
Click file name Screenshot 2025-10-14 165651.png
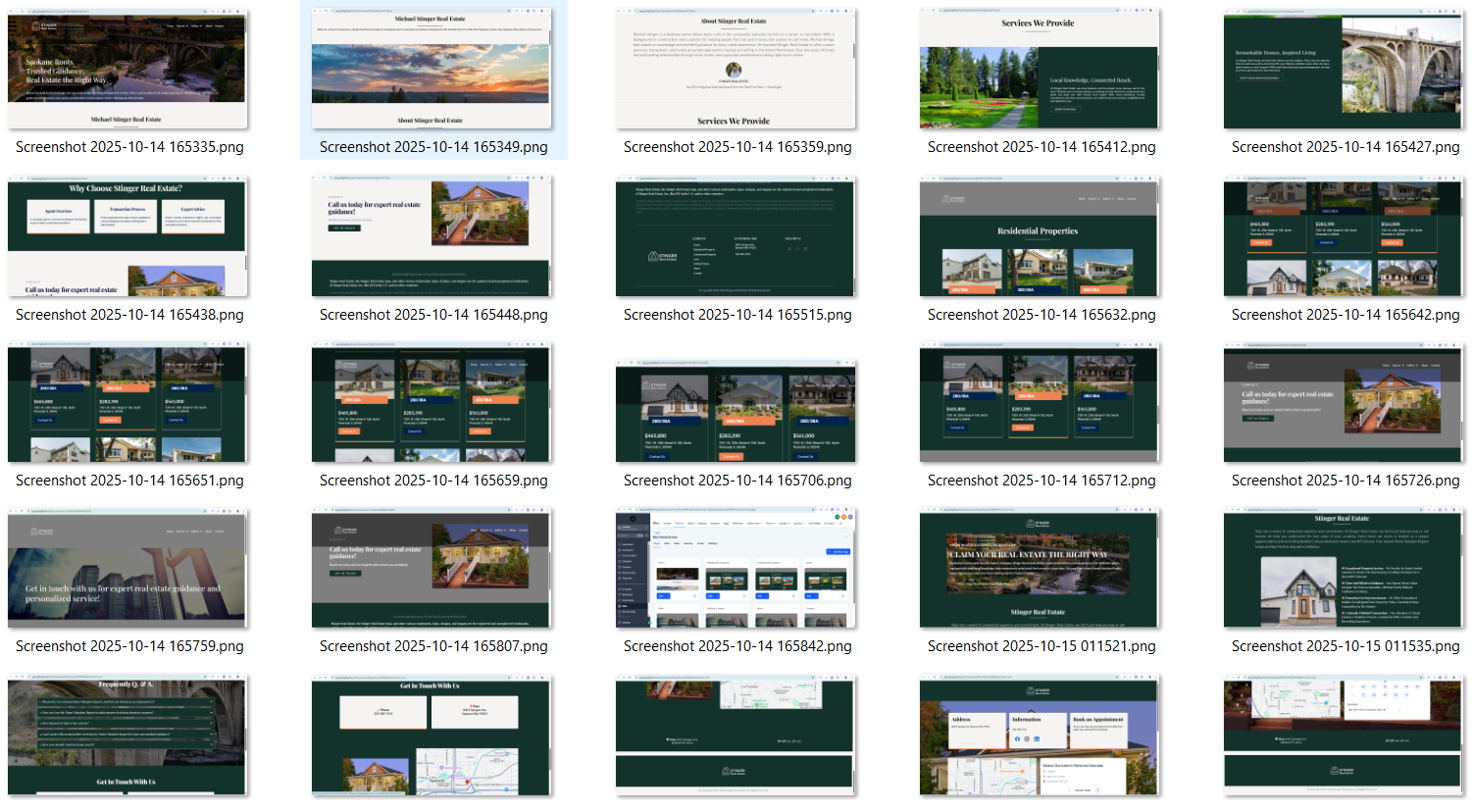coord(129,481)
